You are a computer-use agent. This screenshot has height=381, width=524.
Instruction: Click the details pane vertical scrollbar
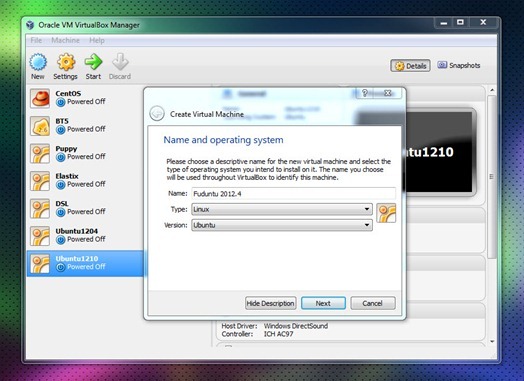(492, 176)
